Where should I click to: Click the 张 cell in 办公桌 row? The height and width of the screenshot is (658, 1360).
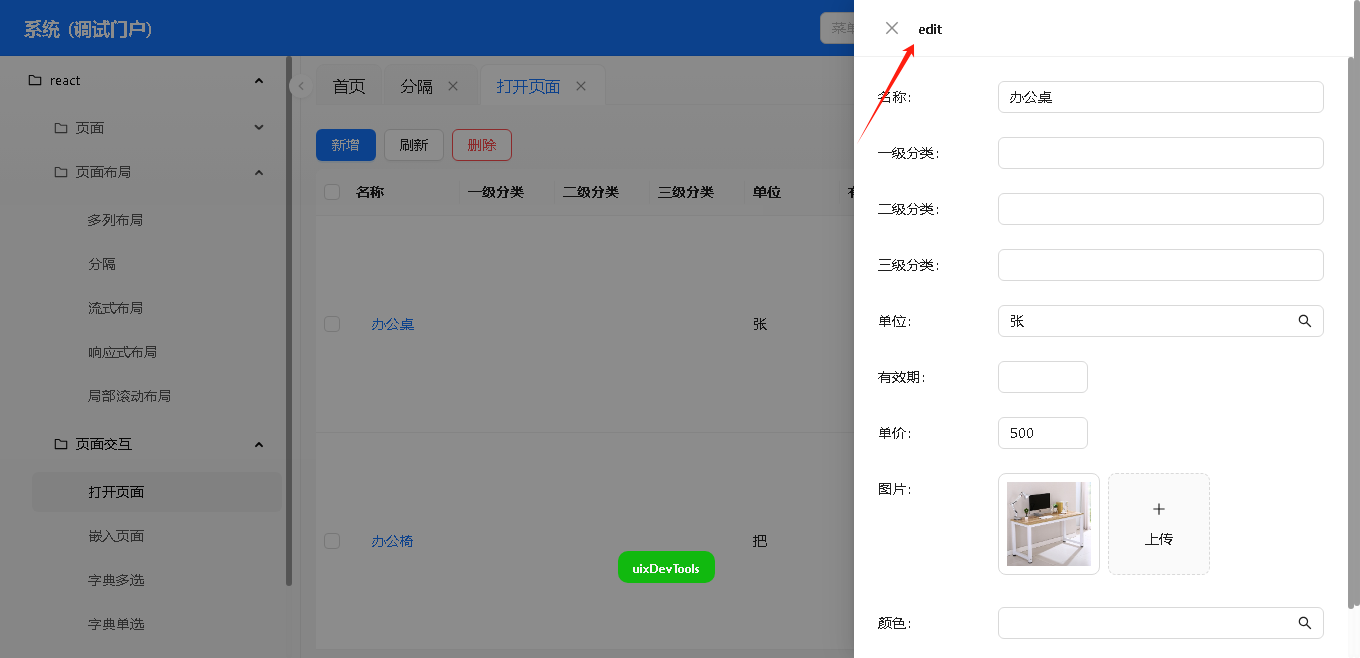pos(760,324)
